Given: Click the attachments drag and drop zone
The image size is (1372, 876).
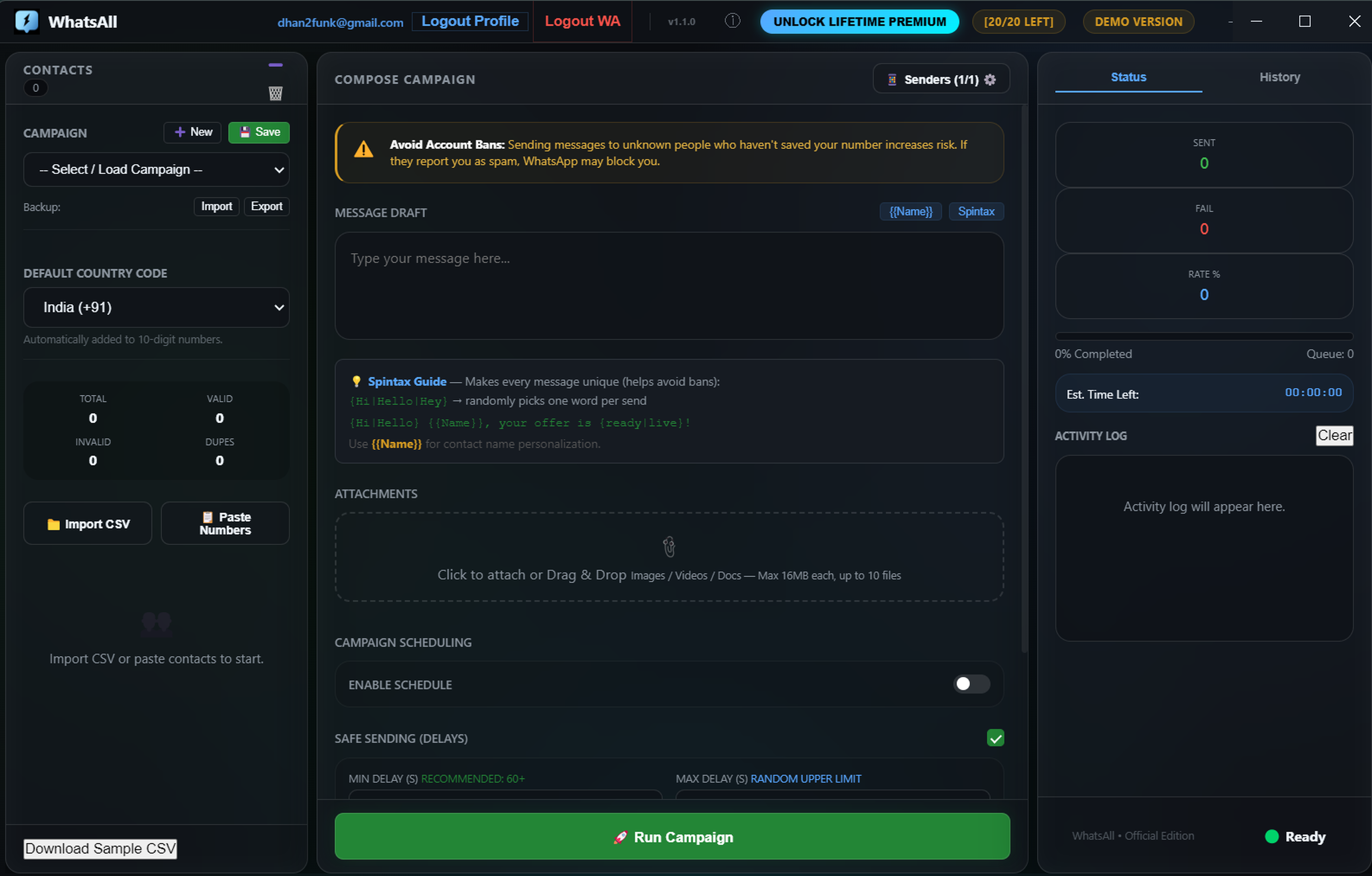Looking at the screenshot, I should (x=669, y=556).
